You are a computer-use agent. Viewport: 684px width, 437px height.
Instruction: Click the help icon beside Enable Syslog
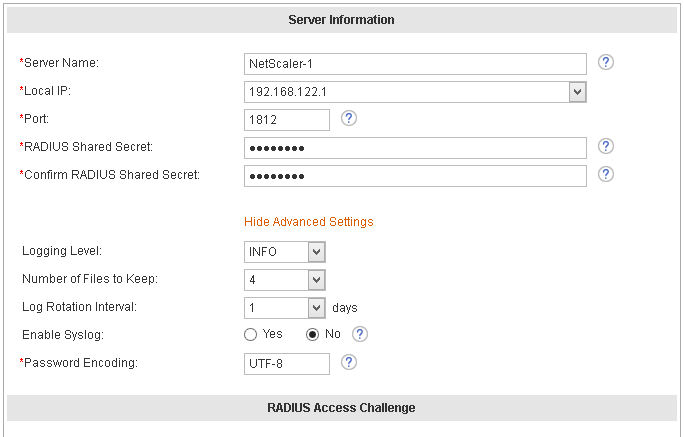click(x=360, y=334)
